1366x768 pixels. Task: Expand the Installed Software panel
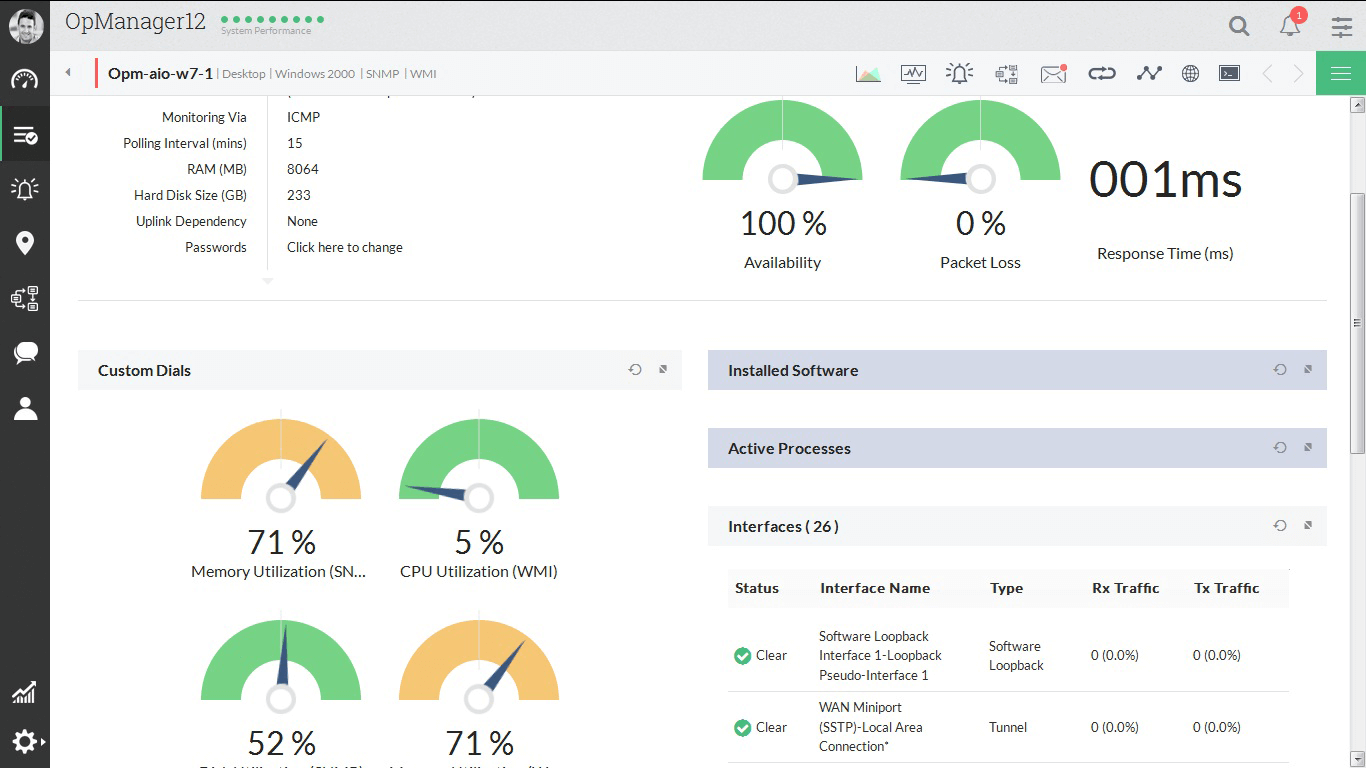pyautogui.click(x=1307, y=370)
